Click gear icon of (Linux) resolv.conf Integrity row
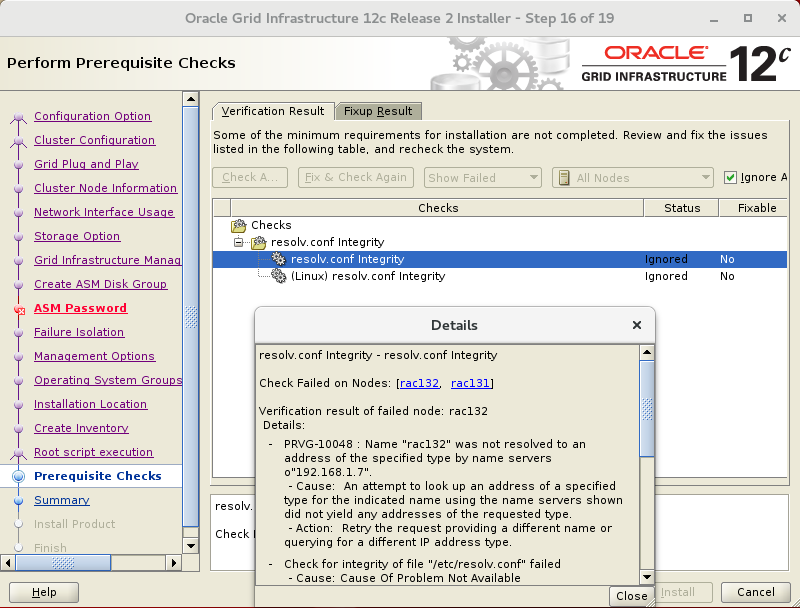This screenshot has height=608, width=800. tap(278, 276)
